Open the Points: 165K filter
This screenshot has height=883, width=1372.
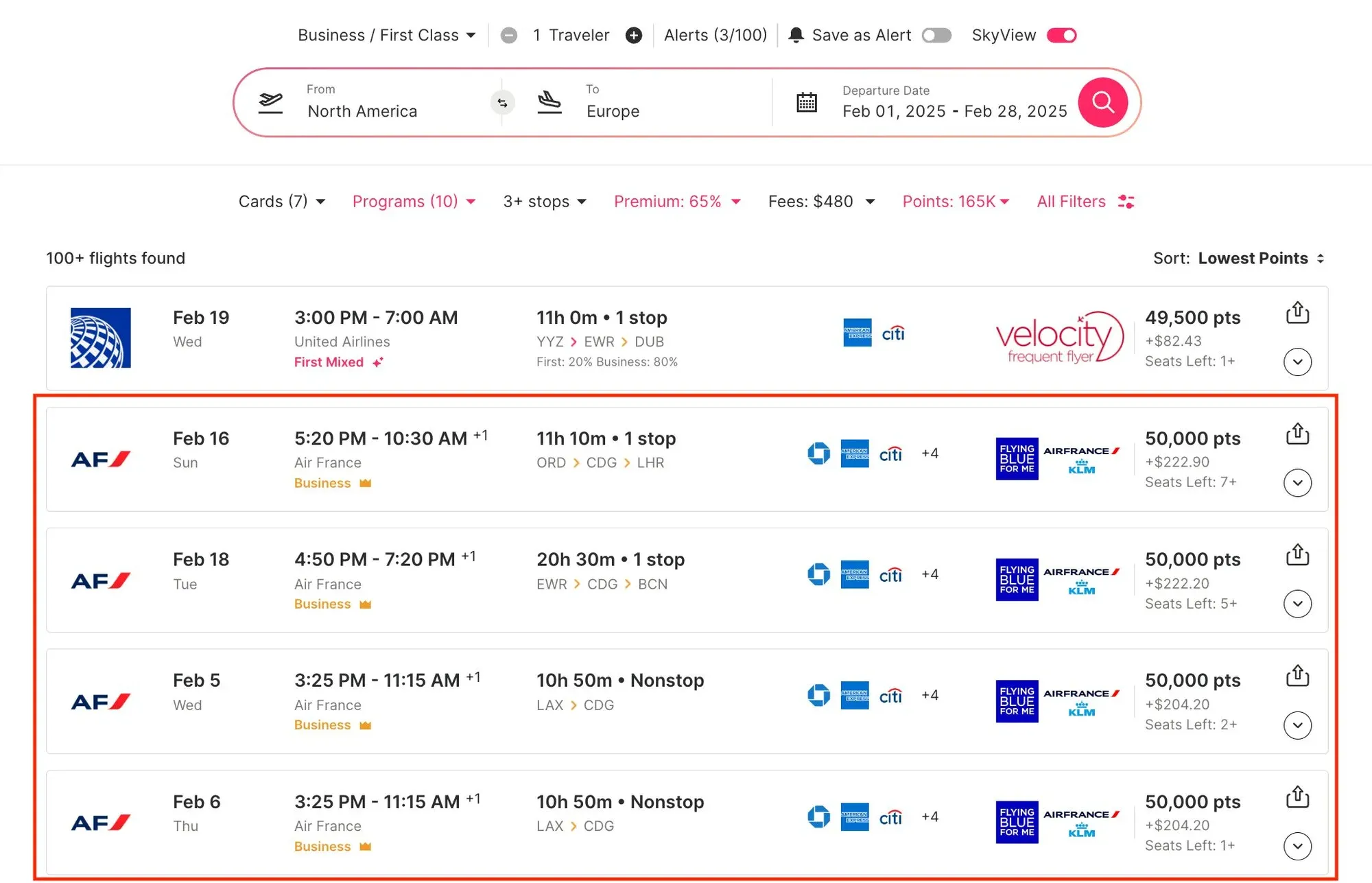tap(955, 202)
